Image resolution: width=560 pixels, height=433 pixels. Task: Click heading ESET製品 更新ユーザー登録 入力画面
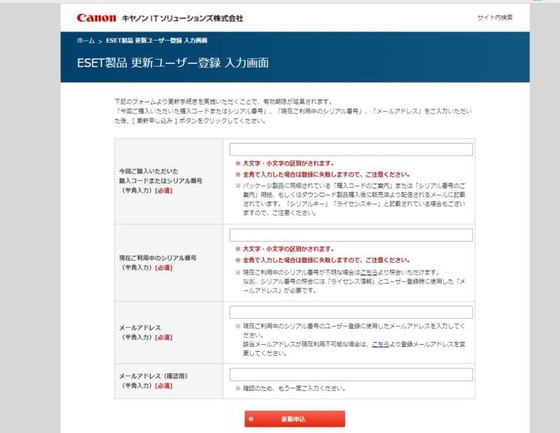(173, 63)
